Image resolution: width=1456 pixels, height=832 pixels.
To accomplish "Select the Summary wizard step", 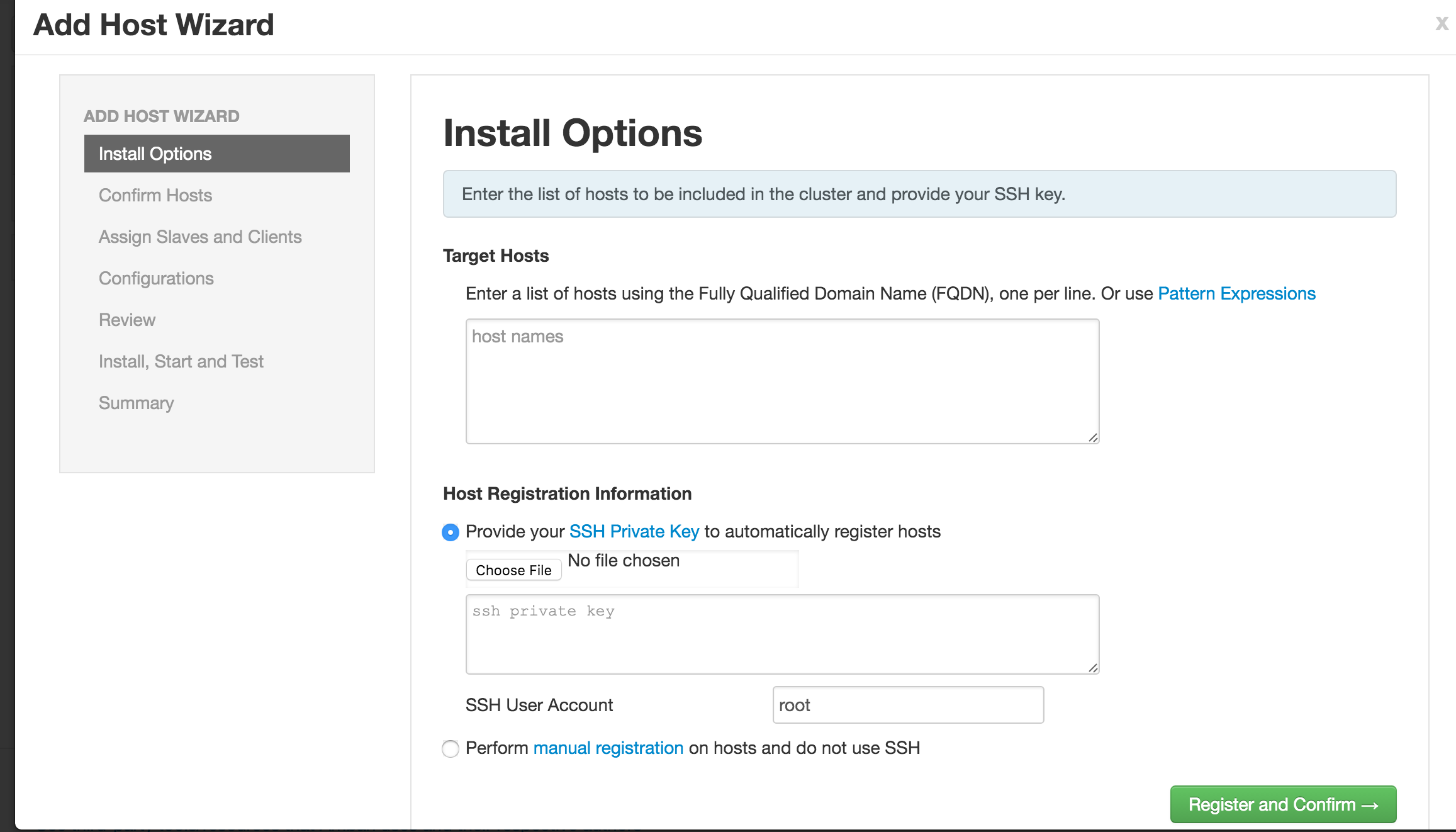I will click(x=136, y=402).
